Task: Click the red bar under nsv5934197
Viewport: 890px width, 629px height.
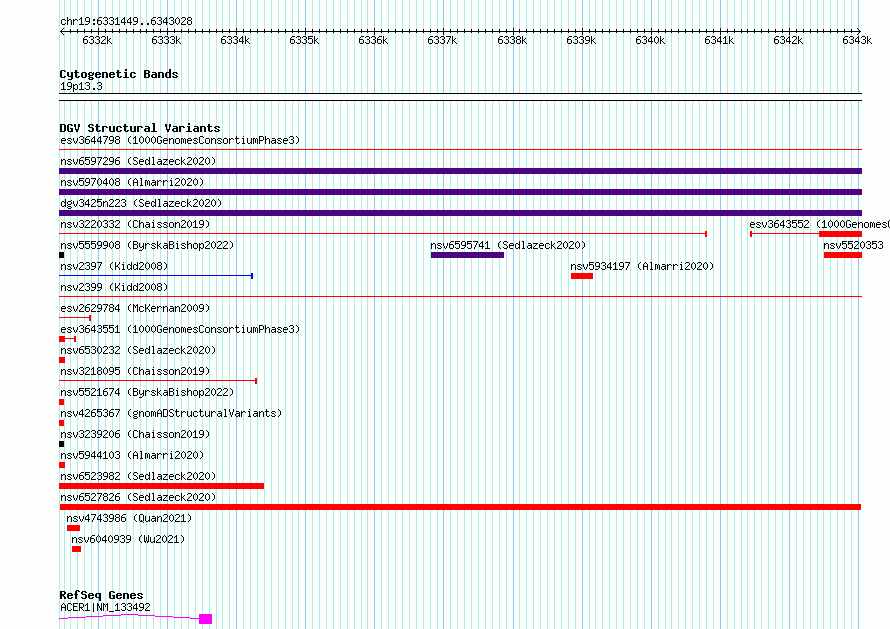Action: (x=582, y=276)
